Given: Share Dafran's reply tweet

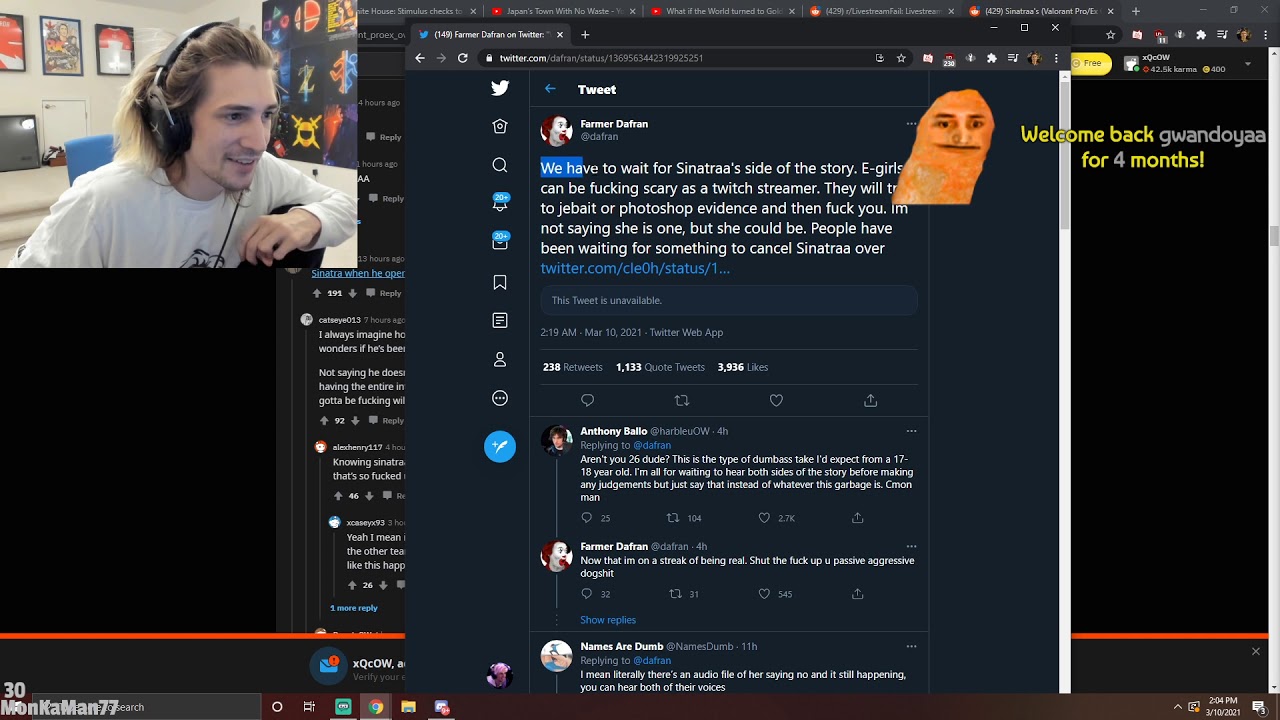Looking at the screenshot, I should tap(857, 594).
